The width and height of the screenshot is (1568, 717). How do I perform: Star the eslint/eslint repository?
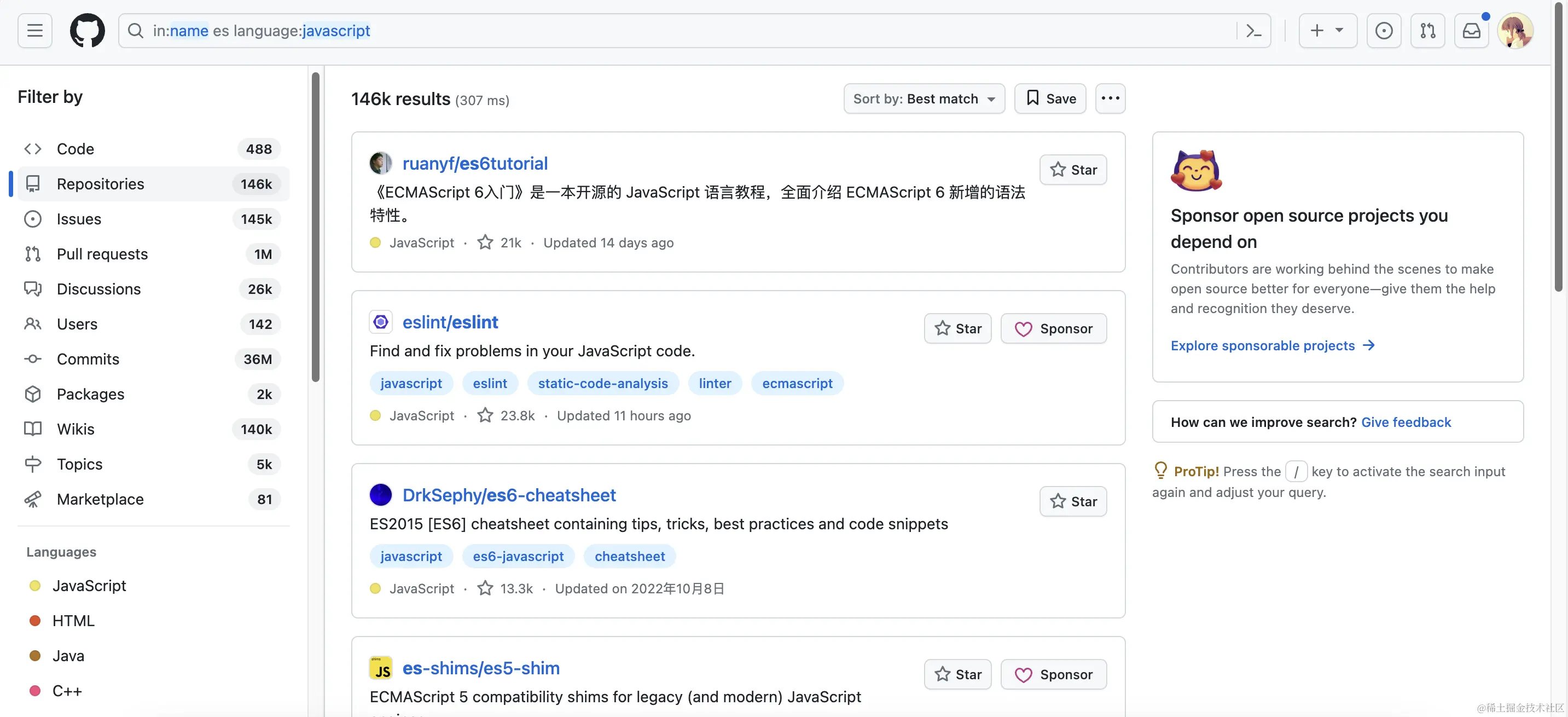pyautogui.click(x=957, y=328)
